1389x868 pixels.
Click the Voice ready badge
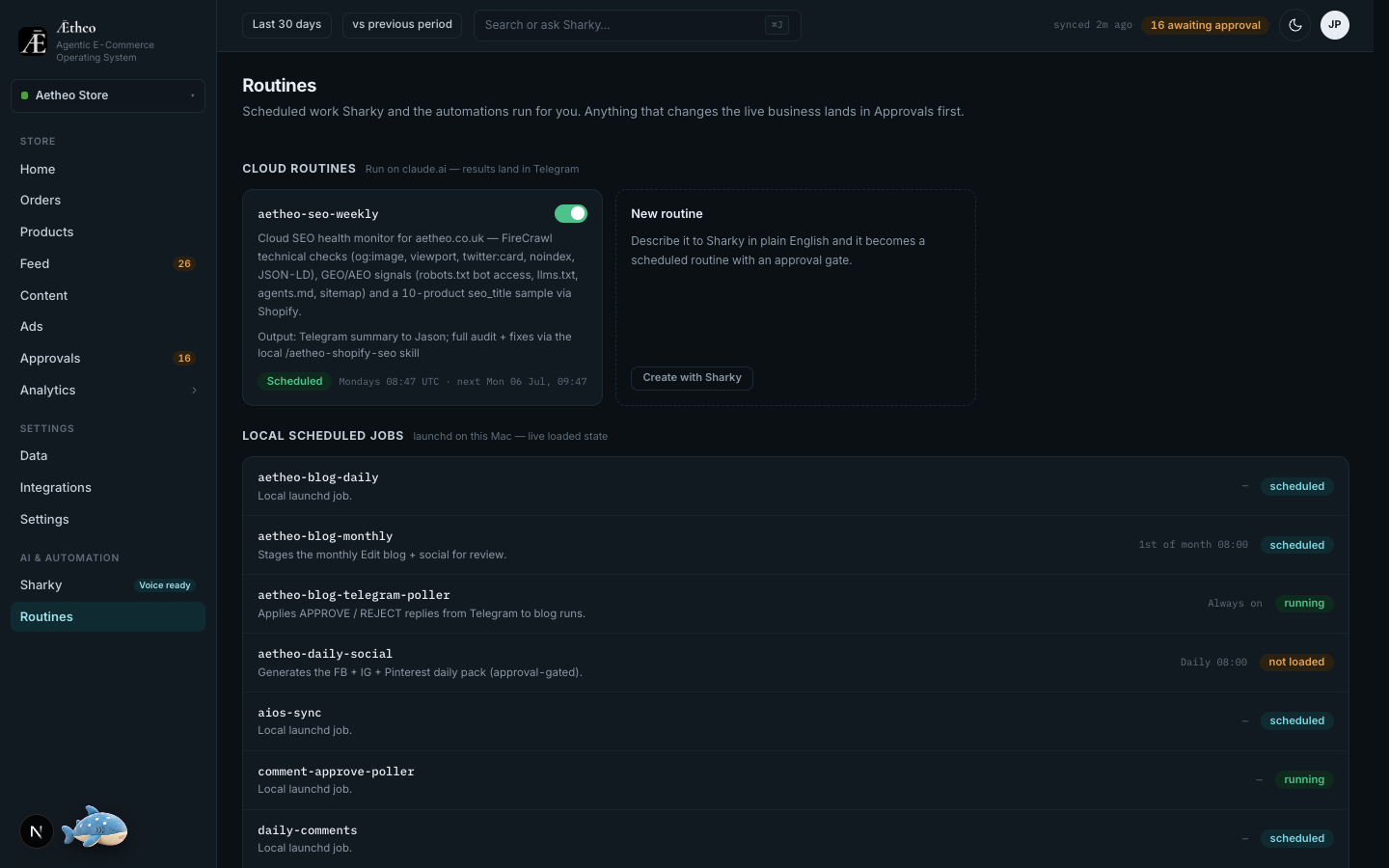[x=165, y=585]
